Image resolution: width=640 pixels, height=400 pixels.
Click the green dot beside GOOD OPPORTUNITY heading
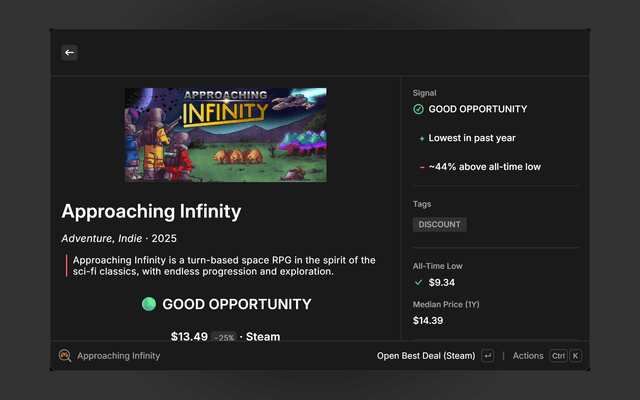point(149,304)
